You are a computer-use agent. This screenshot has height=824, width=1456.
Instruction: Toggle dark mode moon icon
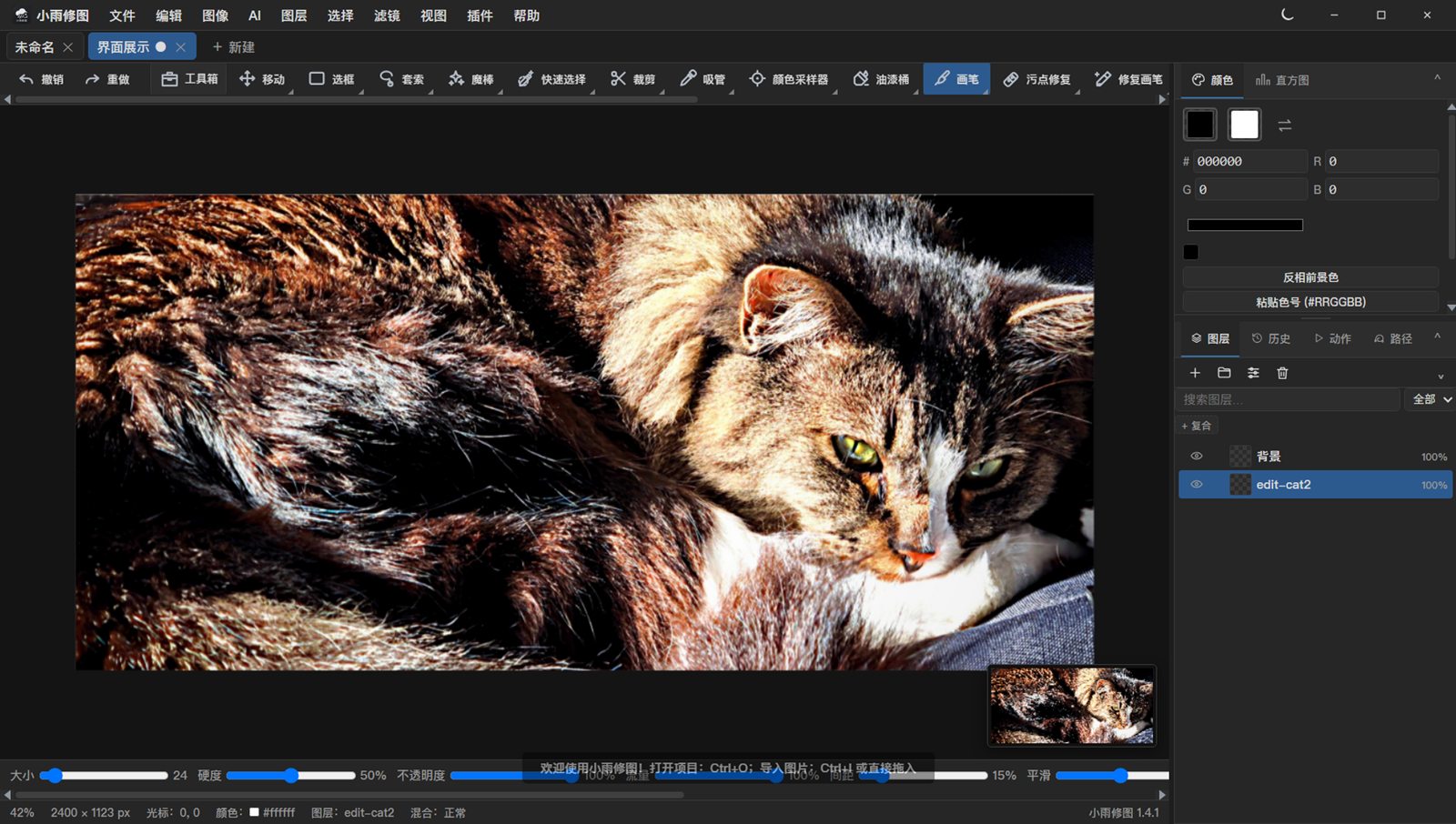click(x=1287, y=15)
